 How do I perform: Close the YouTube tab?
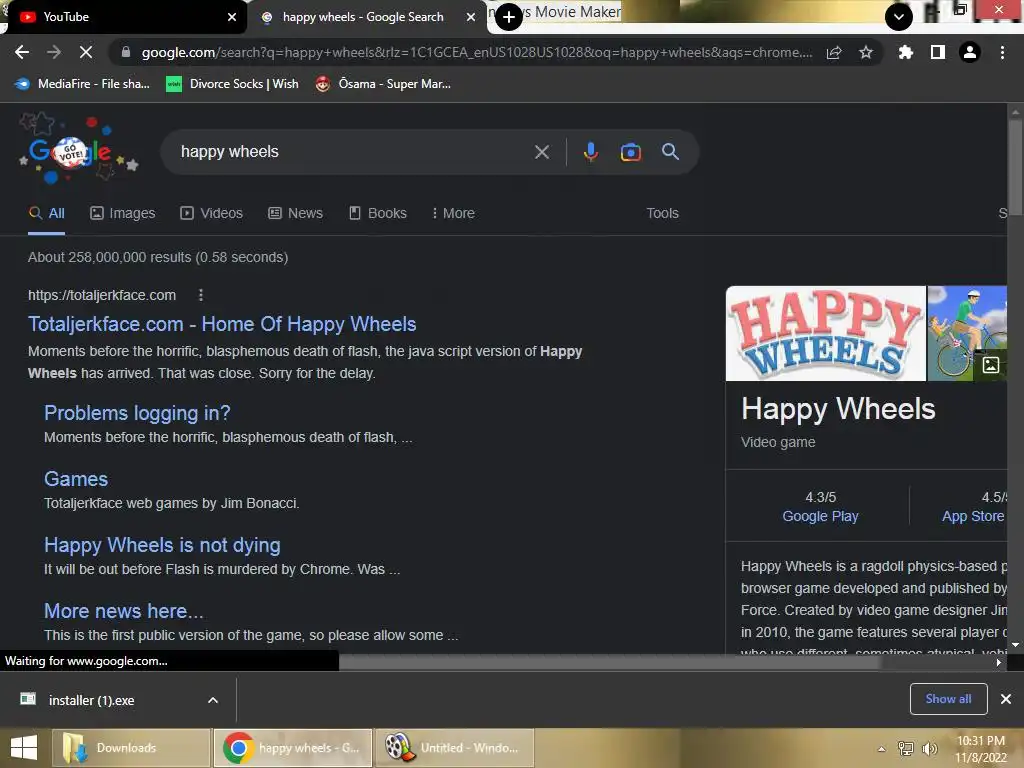pos(232,17)
